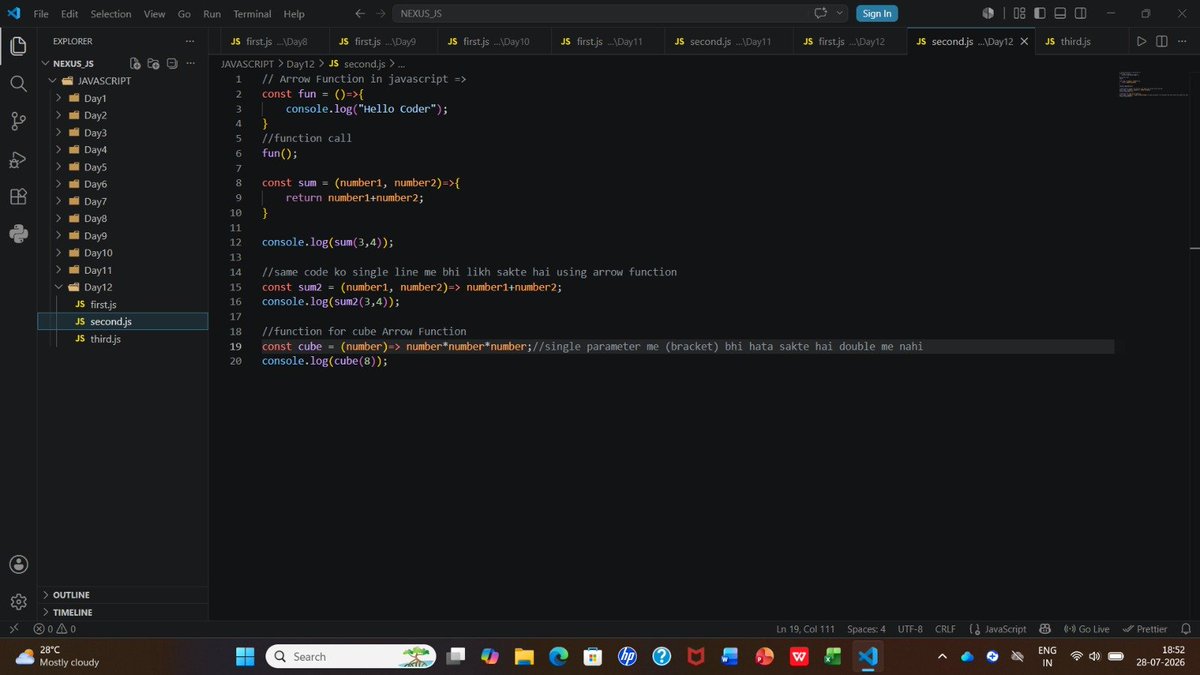Collapse the NEXUS_JS workspace section
Image resolution: width=1200 pixels, height=675 pixels.
coord(75,63)
